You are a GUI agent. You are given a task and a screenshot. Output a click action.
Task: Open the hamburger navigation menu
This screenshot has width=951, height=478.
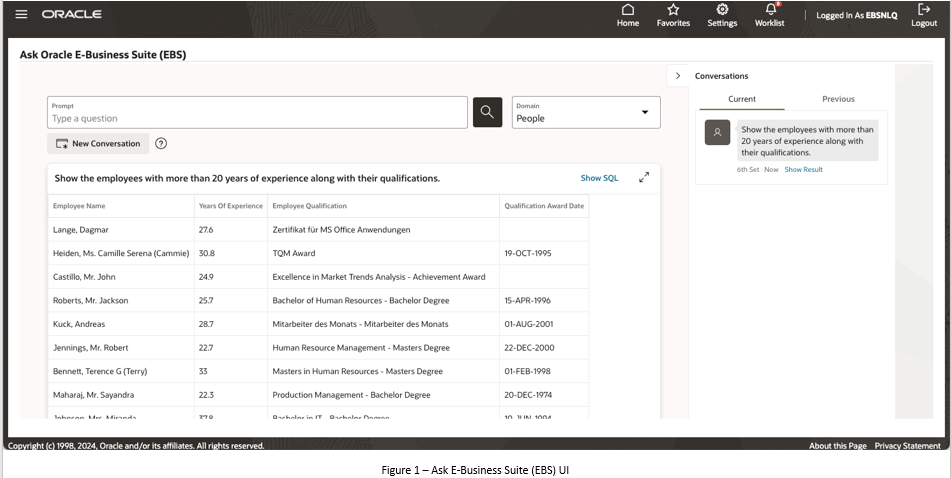tap(21, 14)
